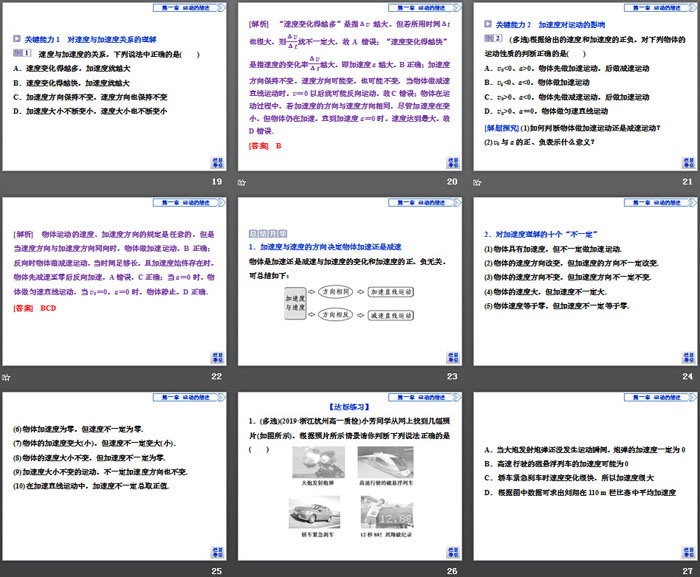This screenshot has height=577, width=700.
Task: Click the animation star icon below slide 24
Action: click(x=477, y=376)
